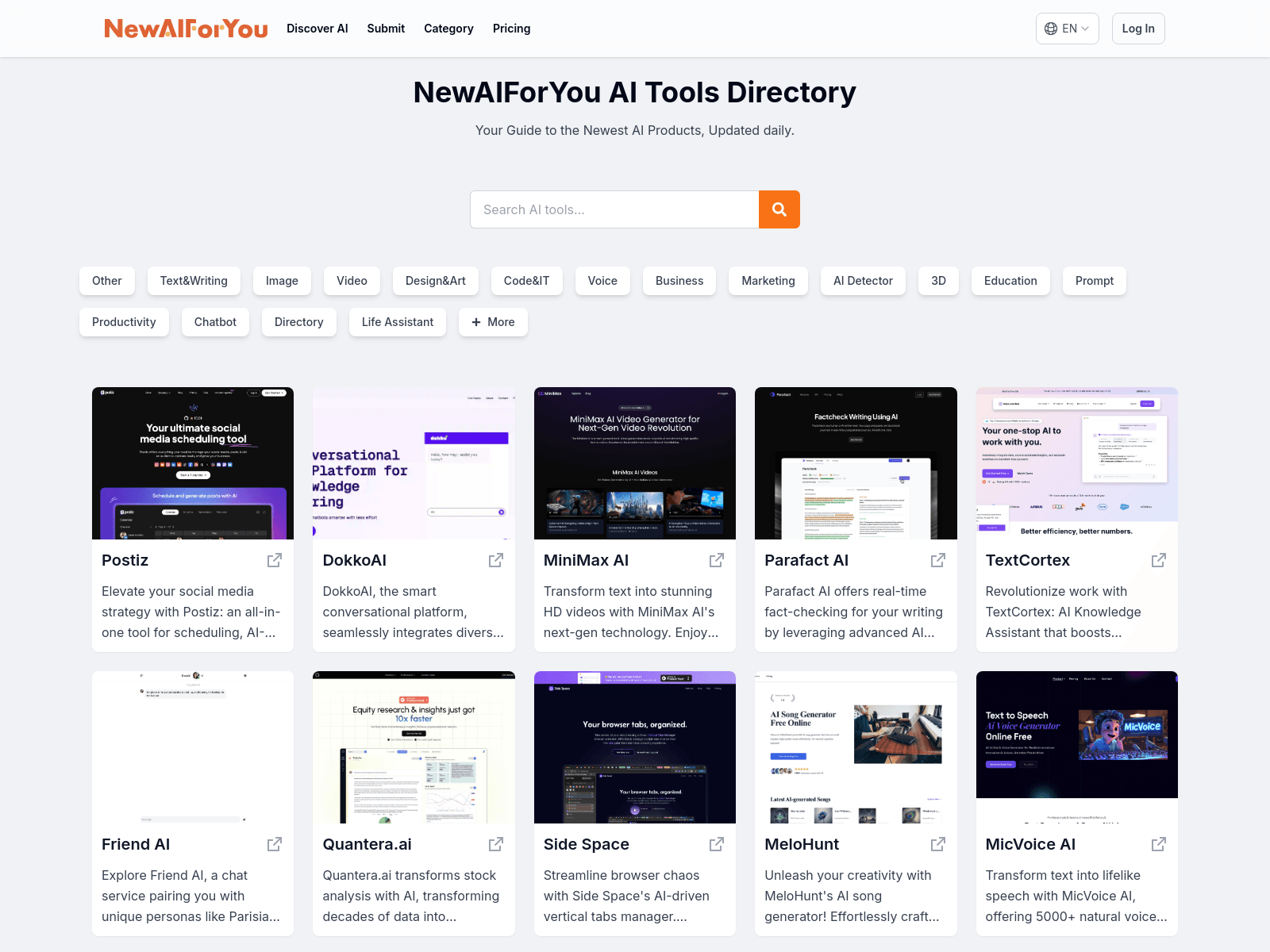
Task: Open MeloHunt via its external link icon
Action: click(x=937, y=844)
